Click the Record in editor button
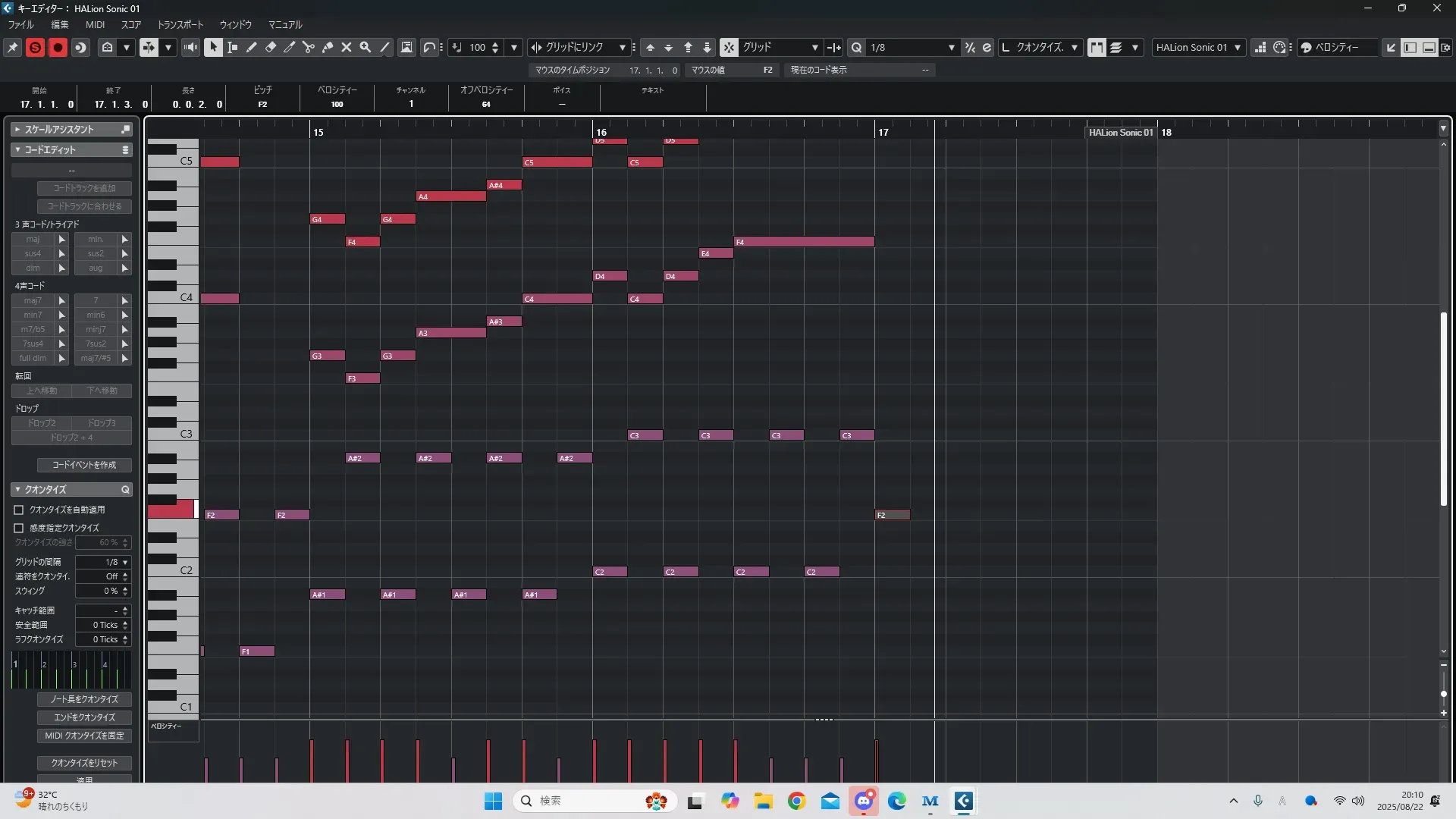Screen dimensions: 1456x819 [58, 47]
